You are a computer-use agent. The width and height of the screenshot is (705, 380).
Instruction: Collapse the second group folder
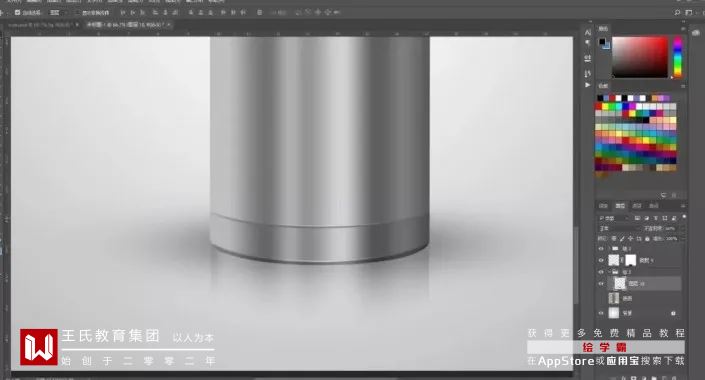[x=609, y=272]
